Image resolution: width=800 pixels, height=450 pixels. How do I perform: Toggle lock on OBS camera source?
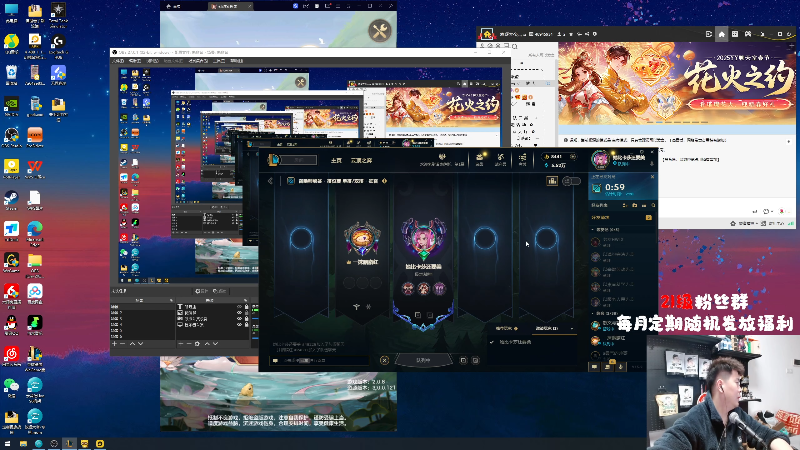246,319
